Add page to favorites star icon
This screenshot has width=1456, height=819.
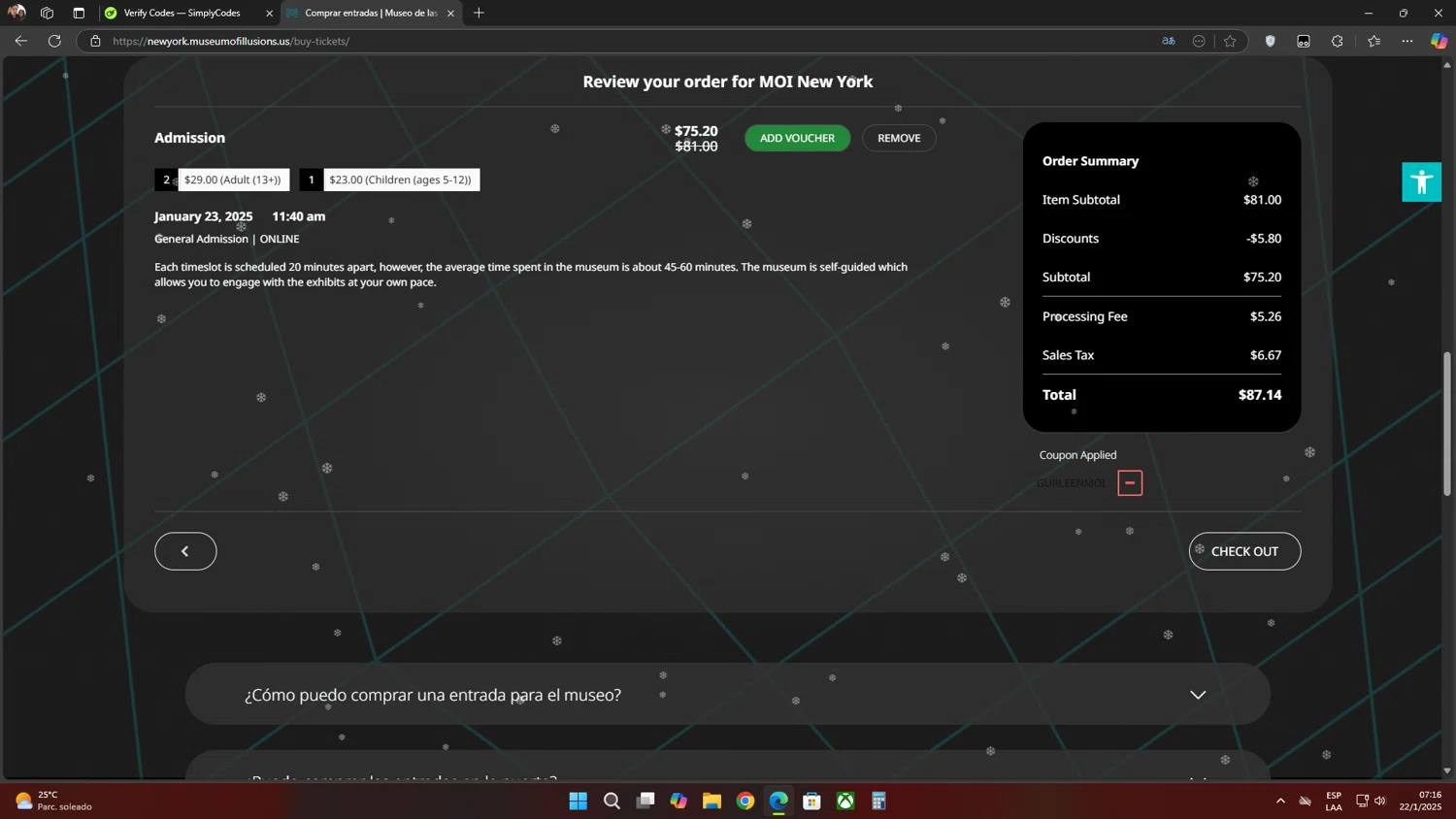1230,41
